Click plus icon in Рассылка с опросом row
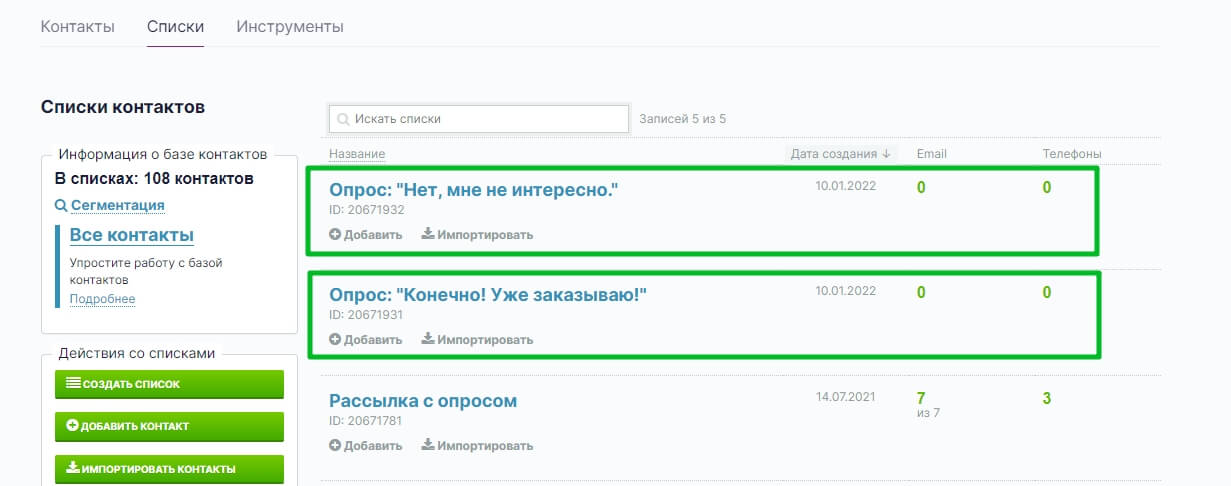 (335, 446)
